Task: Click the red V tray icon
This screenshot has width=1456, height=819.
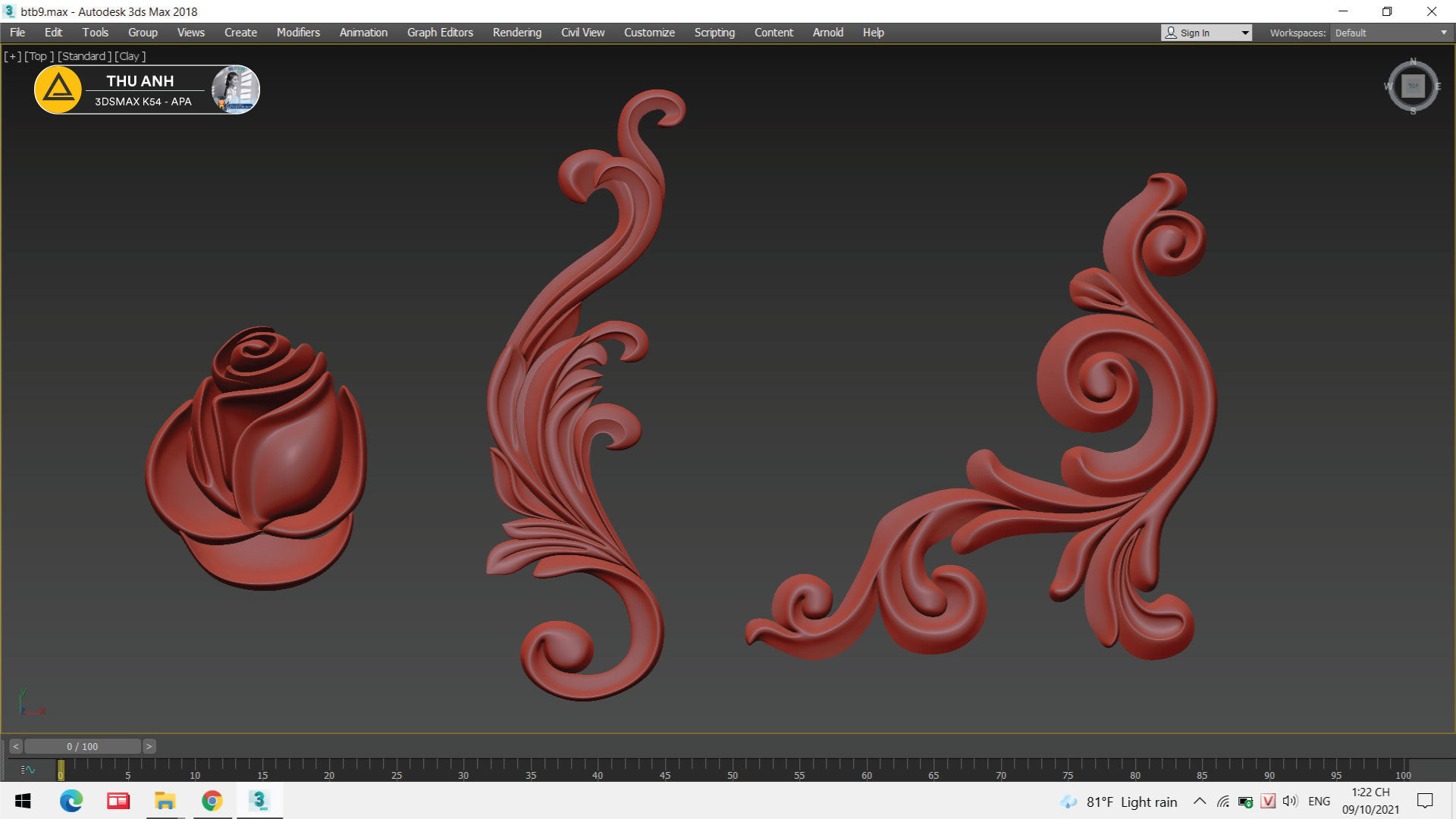Action: coord(1267,802)
